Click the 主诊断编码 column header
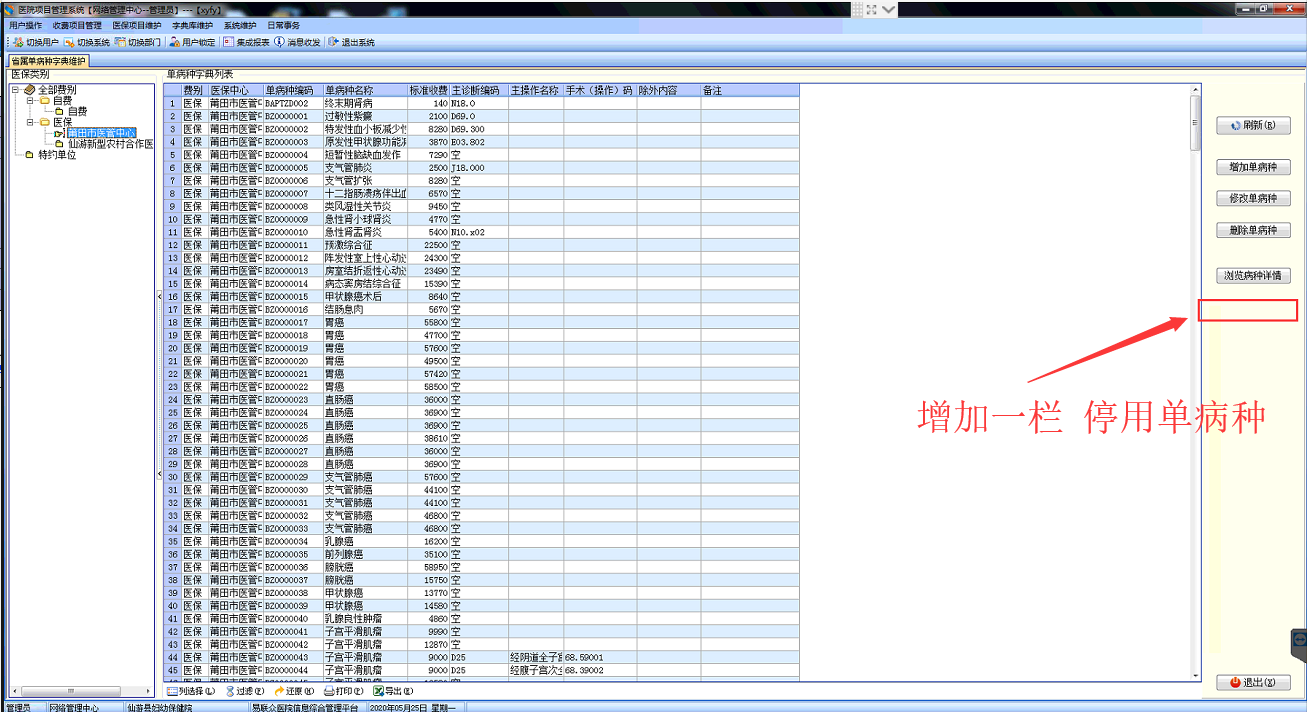The image size is (1307, 712). click(x=479, y=90)
